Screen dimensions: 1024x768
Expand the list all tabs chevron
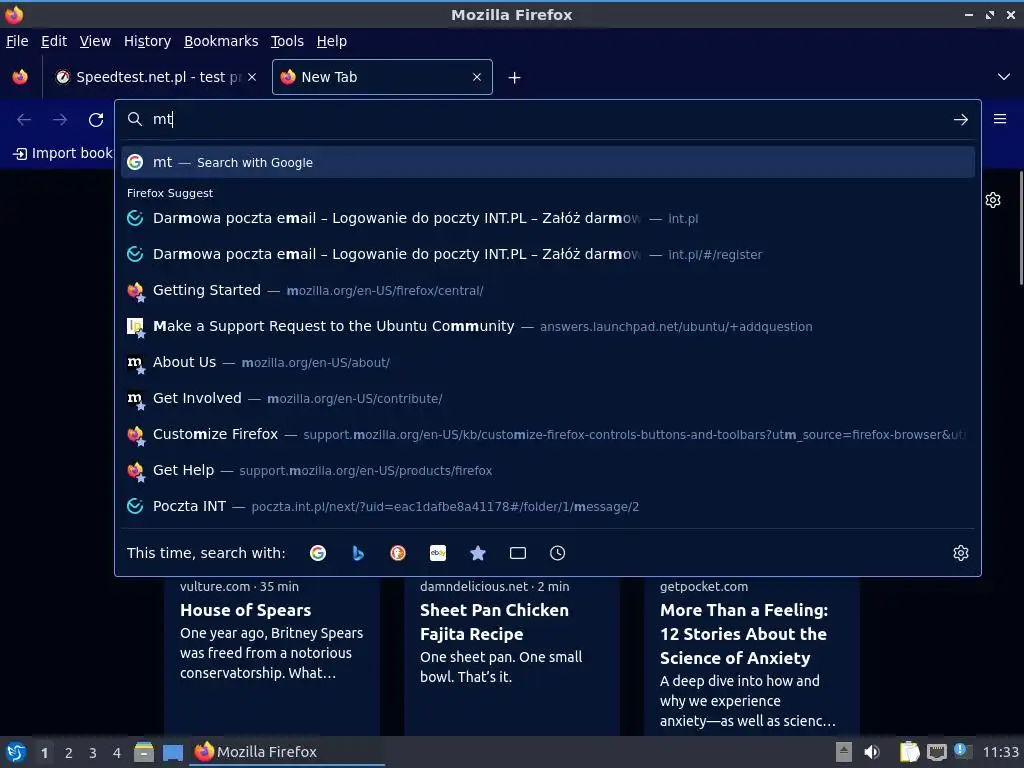point(1004,77)
